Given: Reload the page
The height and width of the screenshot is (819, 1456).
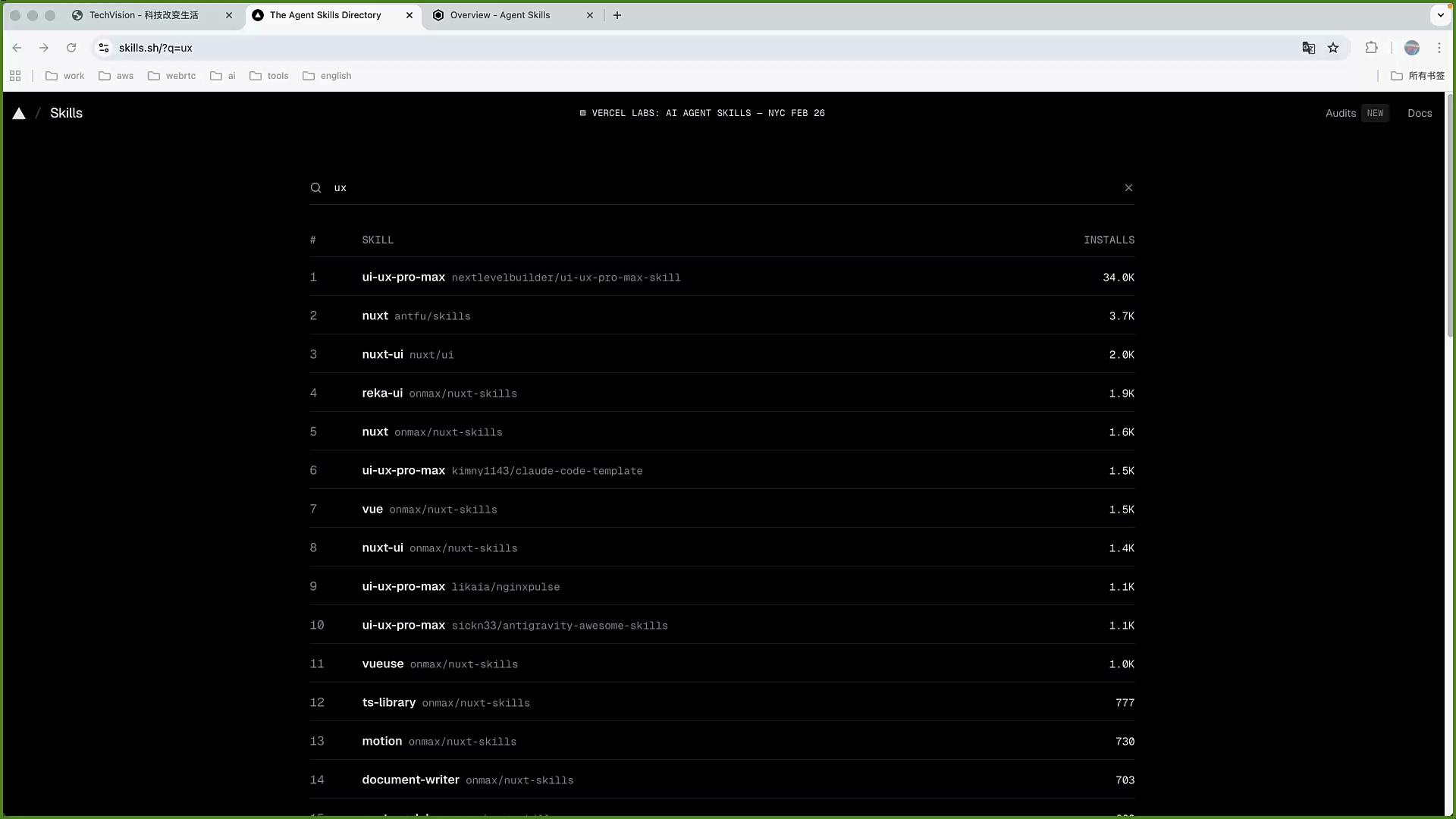Looking at the screenshot, I should click(x=71, y=48).
